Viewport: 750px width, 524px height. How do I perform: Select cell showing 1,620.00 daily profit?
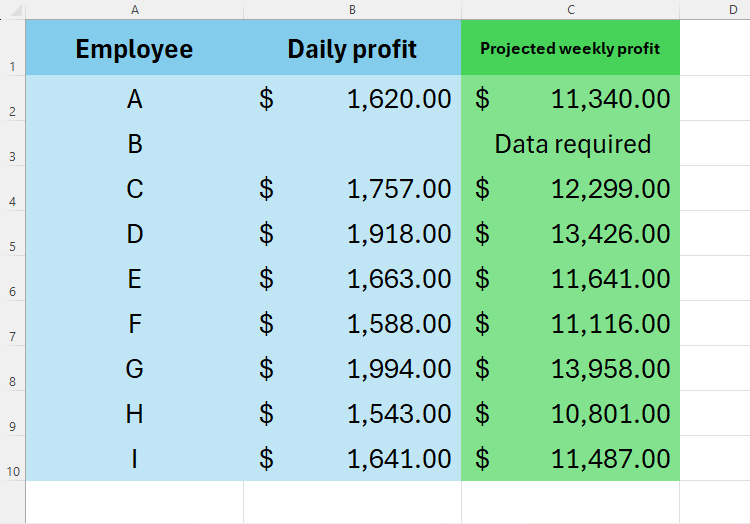click(352, 99)
